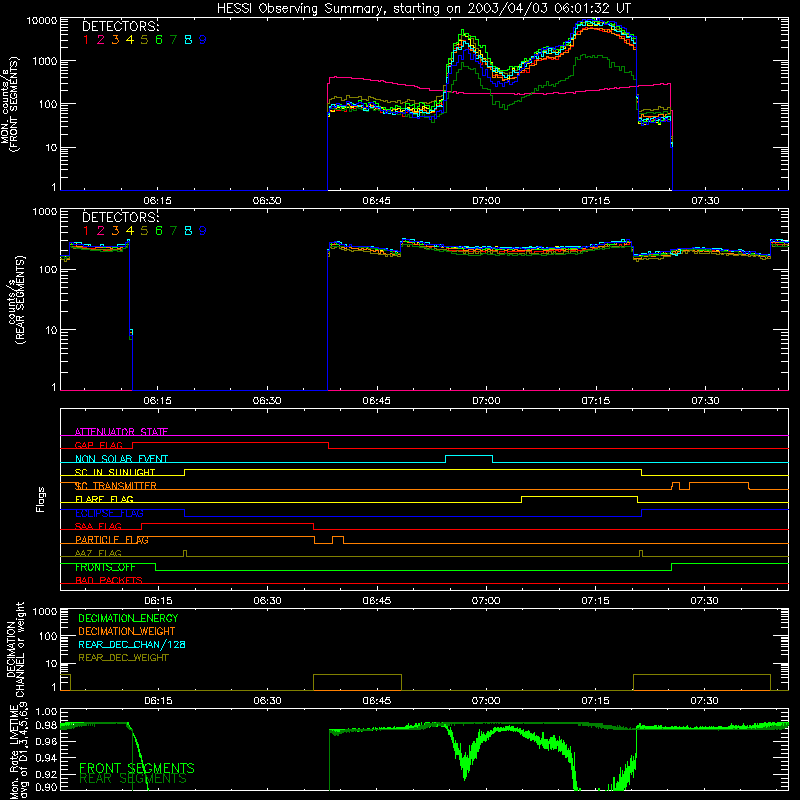Click the ATTENUATOR_STATE flag label
800x800 pixels.
(121, 432)
